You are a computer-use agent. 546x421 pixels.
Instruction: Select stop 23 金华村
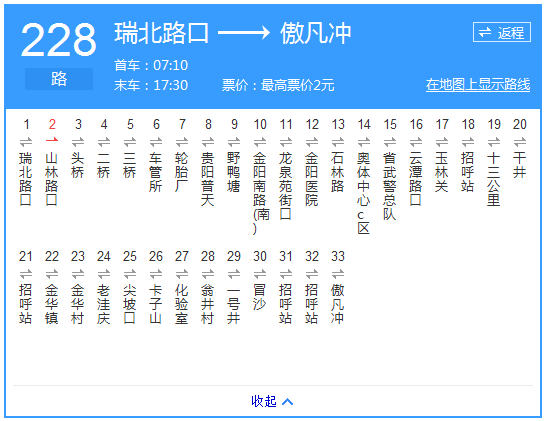78,304
